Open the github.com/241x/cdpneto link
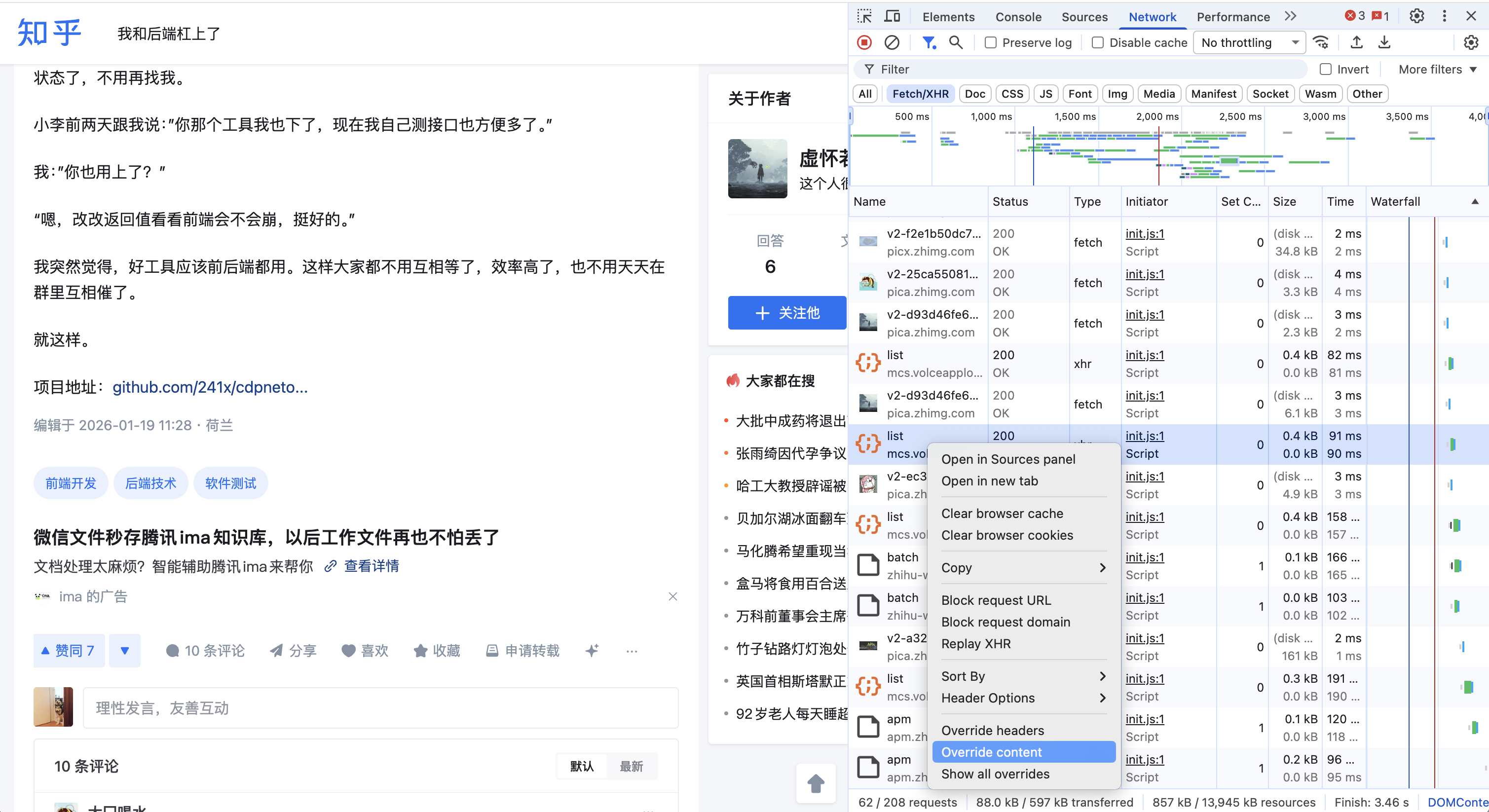 (210, 387)
